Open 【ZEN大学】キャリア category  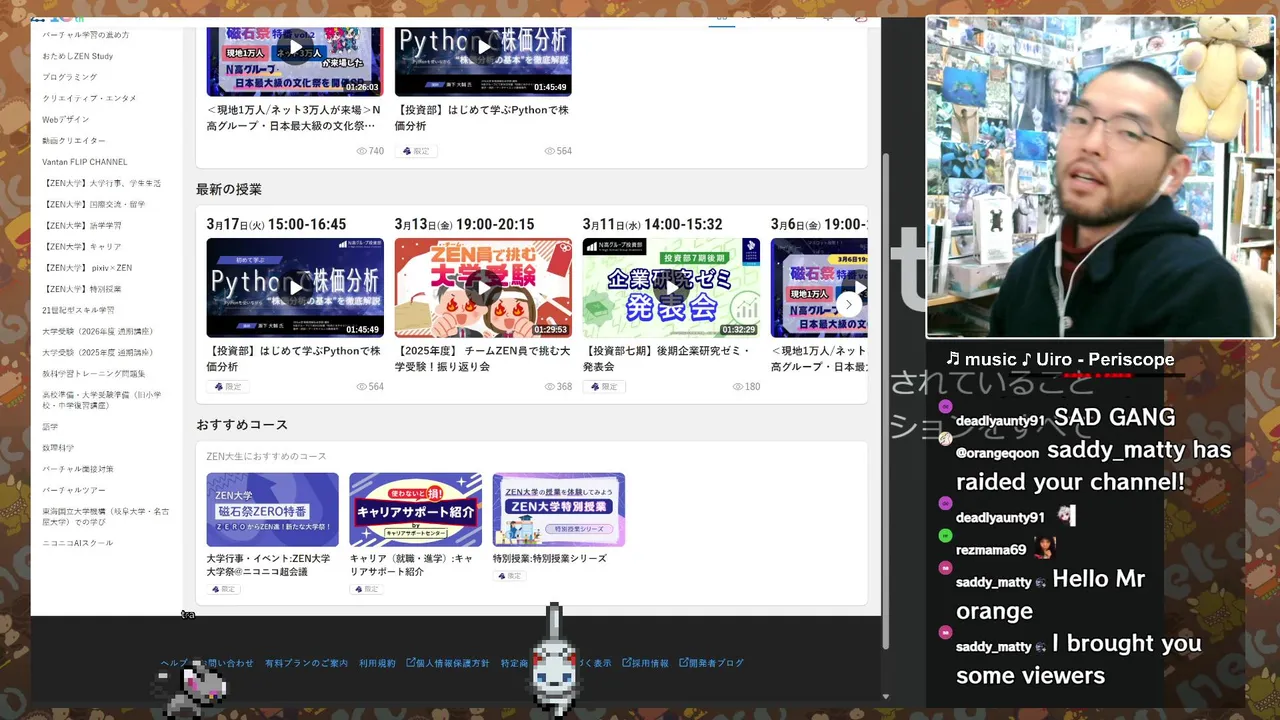pos(82,247)
